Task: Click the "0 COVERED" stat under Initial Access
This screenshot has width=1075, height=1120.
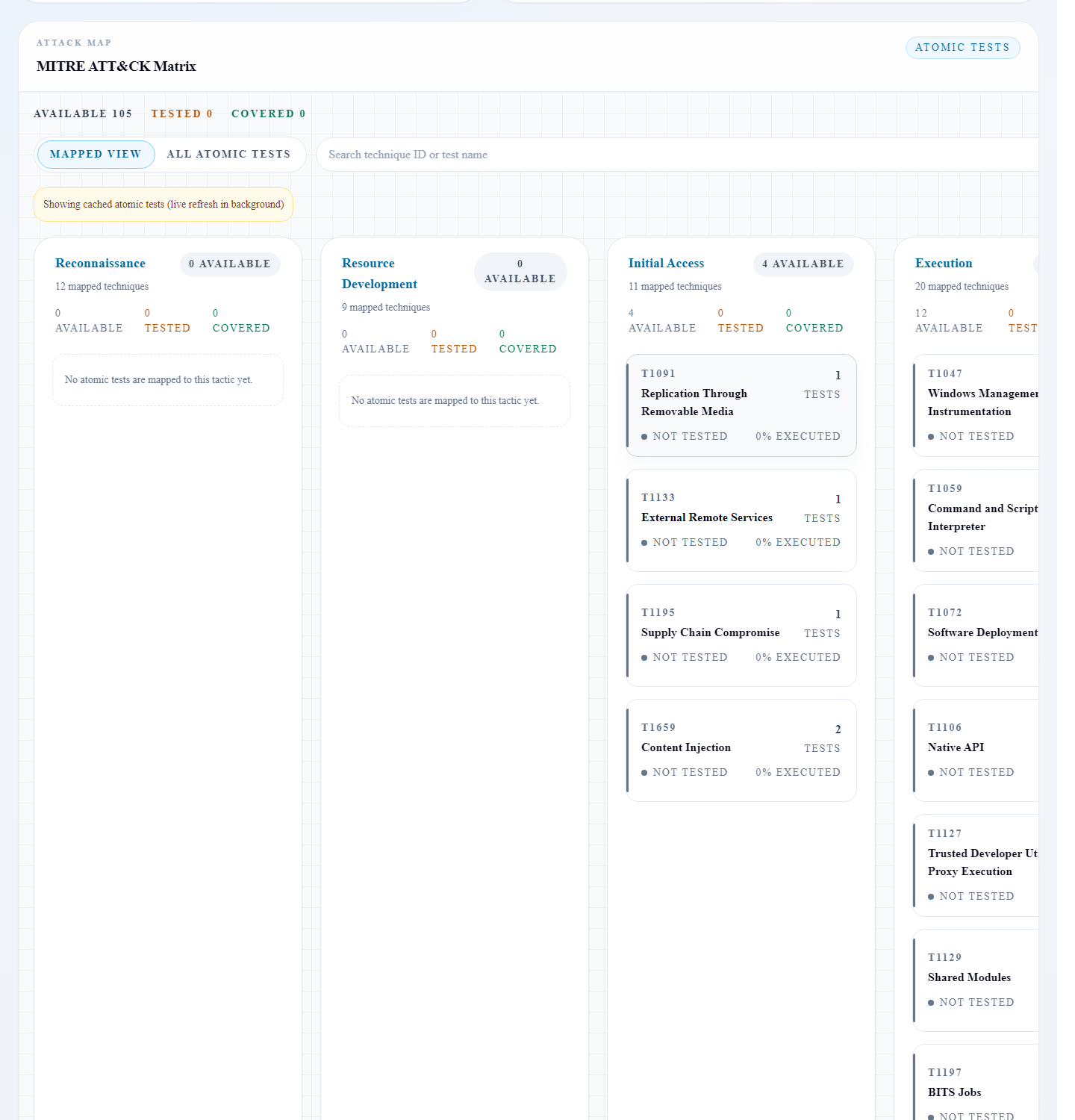Action: point(814,321)
